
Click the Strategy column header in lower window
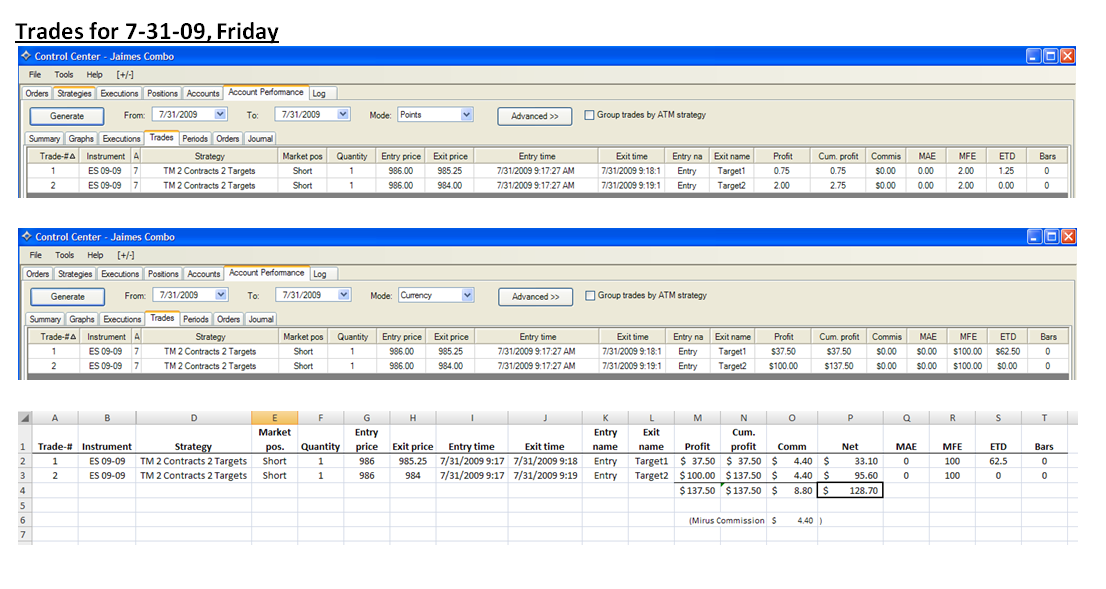click(x=210, y=336)
